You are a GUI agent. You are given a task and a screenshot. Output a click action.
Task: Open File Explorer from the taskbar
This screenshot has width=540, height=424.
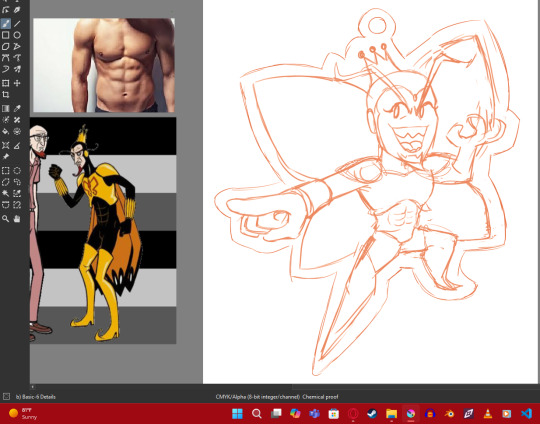(392, 413)
